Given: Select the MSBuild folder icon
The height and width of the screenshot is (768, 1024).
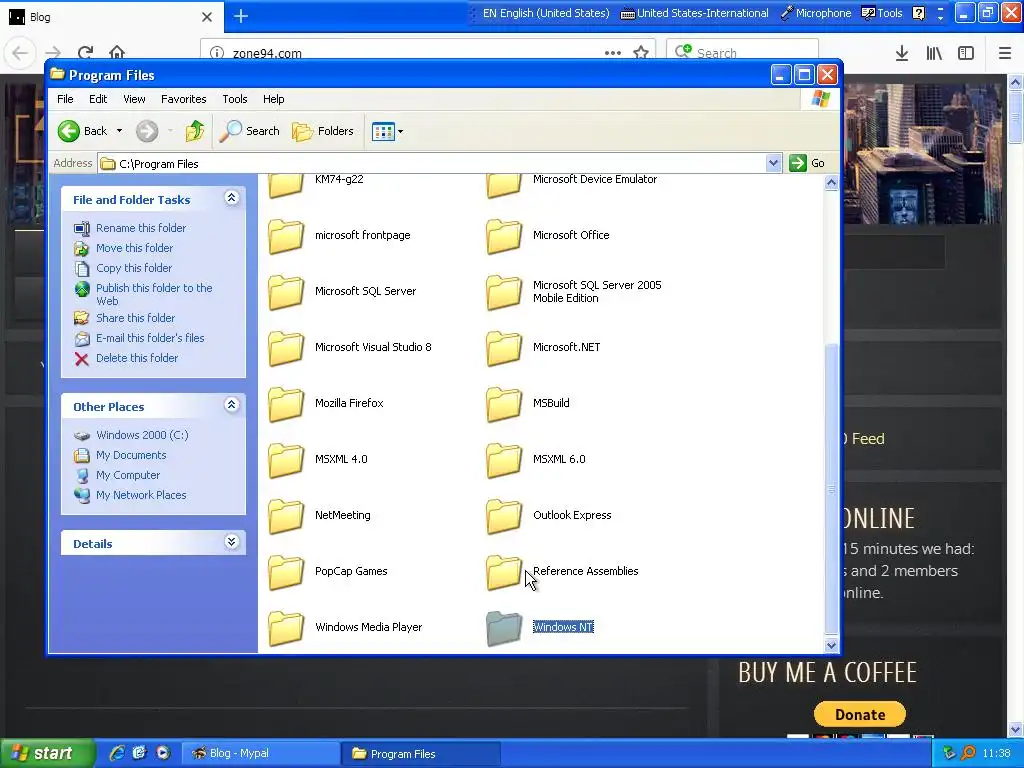Looking at the screenshot, I should click(504, 404).
